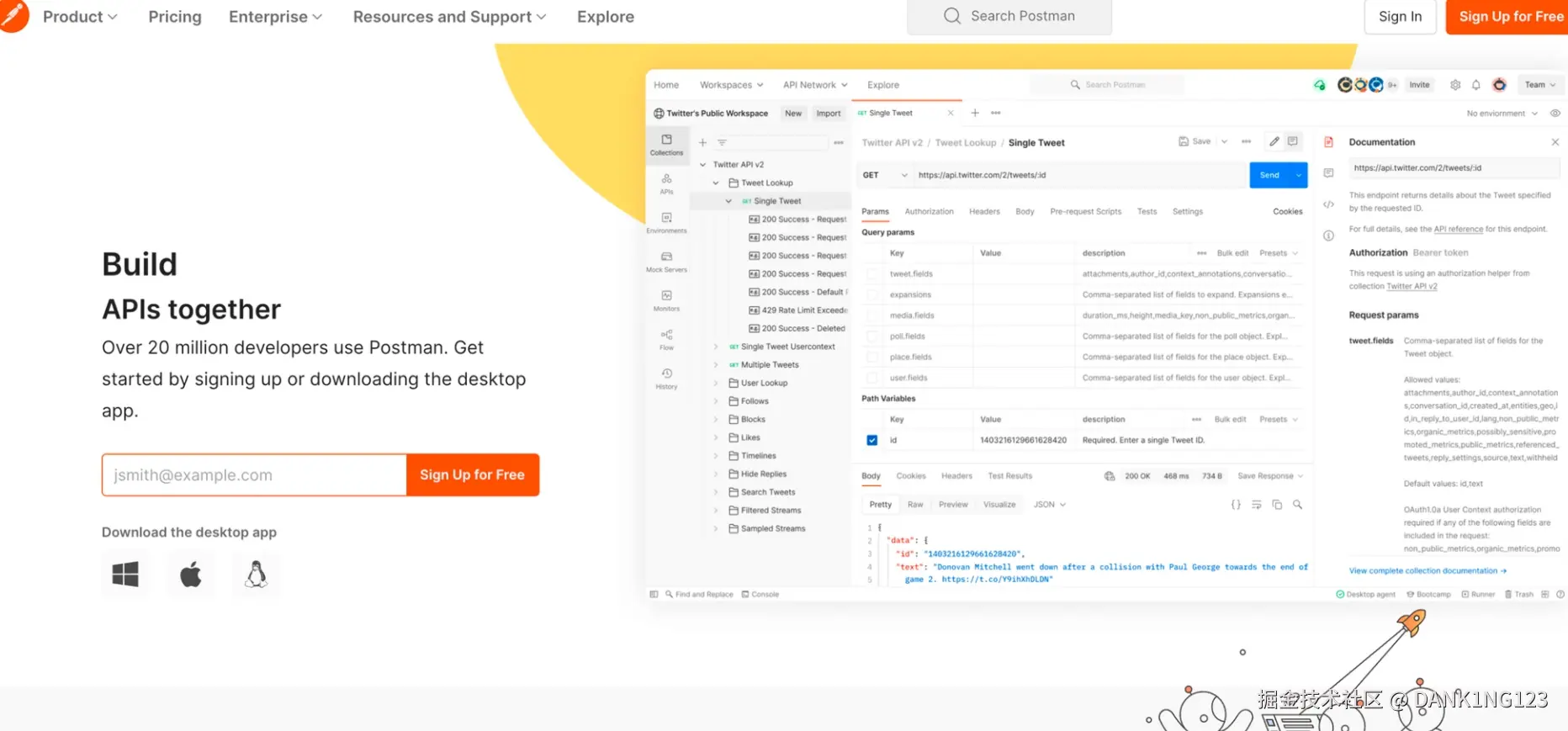Viewport: 1568px width, 731px height.
Task: Select the Filtered Streams folder
Action: click(x=765, y=511)
